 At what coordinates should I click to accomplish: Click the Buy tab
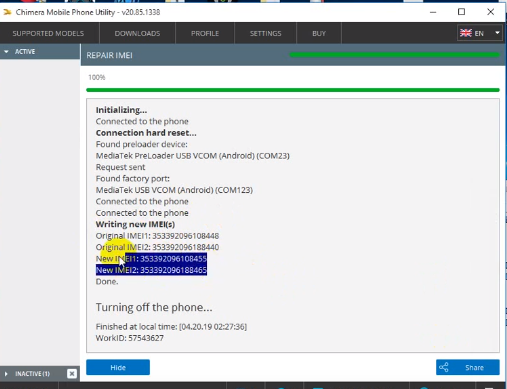coord(319,33)
